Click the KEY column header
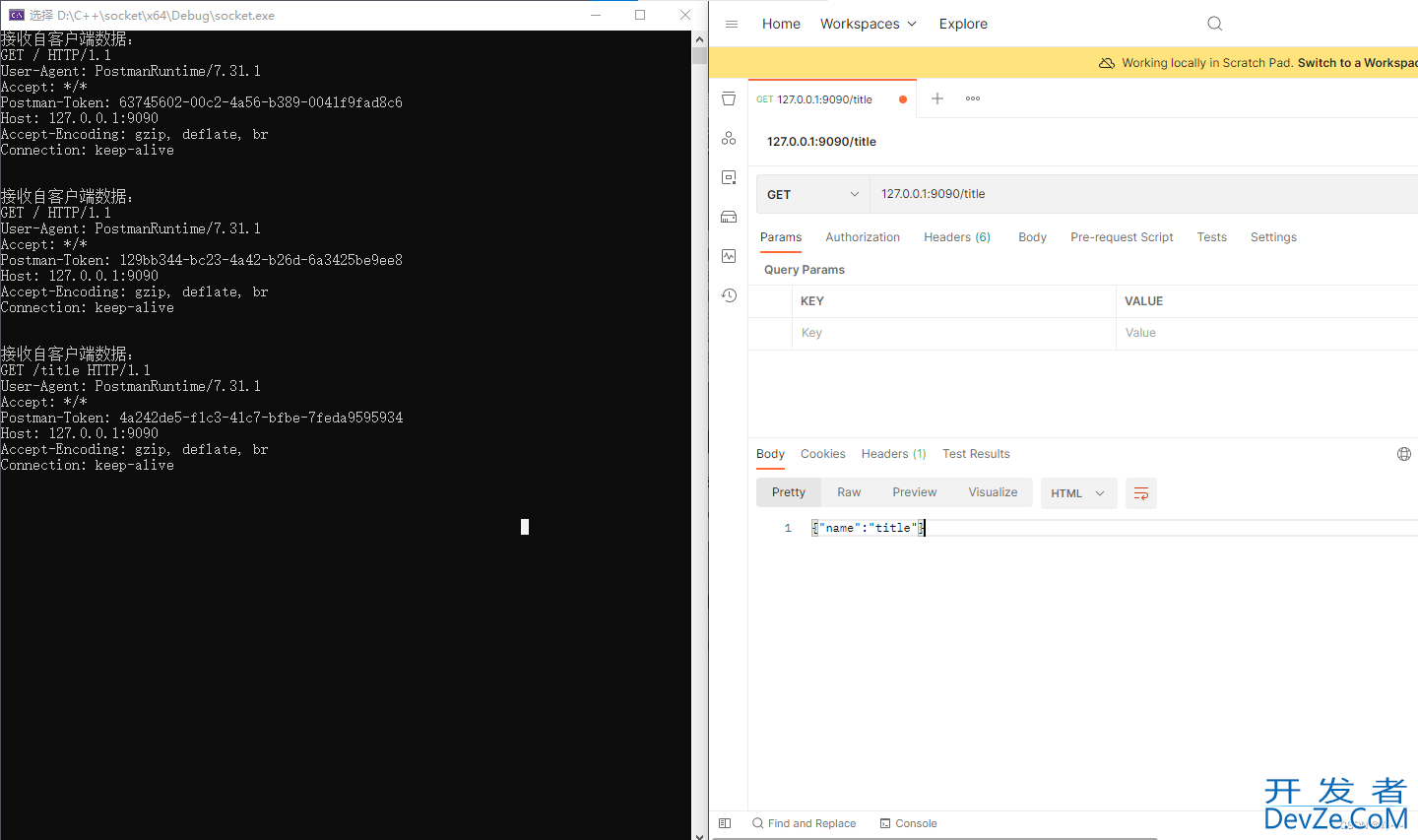Viewport: 1418px width, 840px height. tap(812, 301)
